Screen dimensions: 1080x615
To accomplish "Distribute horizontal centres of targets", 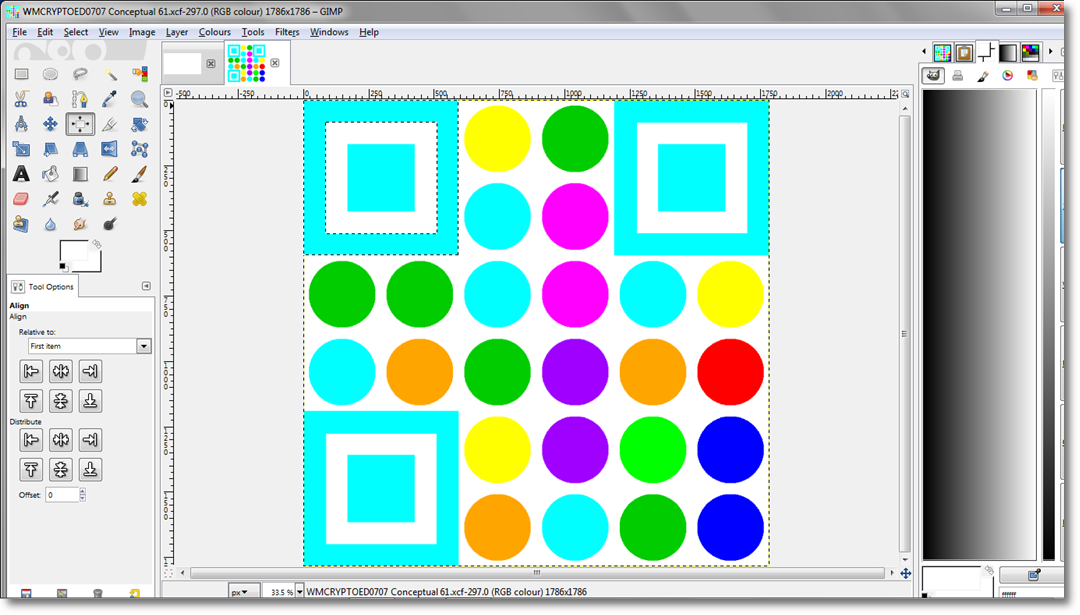I will [x=61, y=440].
